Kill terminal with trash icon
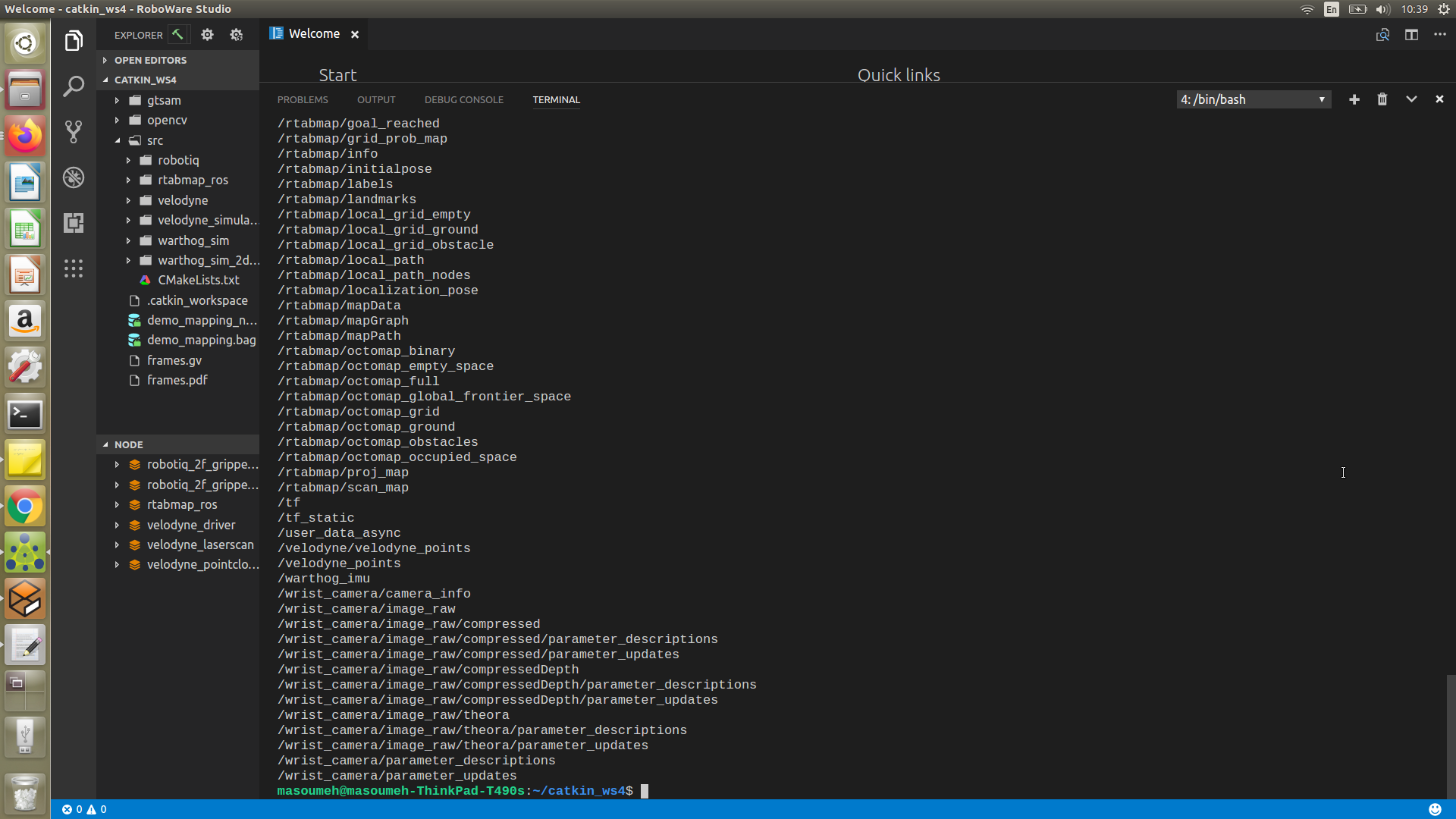1456x819 pixels. (1382, 99)
